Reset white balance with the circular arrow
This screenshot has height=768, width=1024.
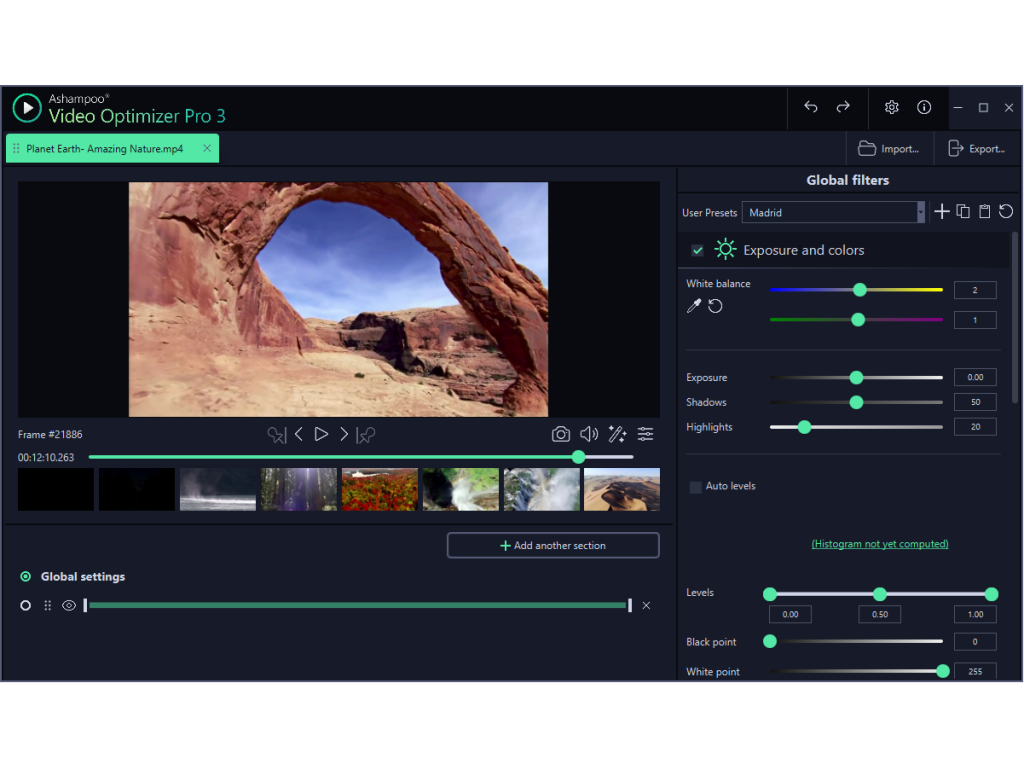click(x=715, y=306)
